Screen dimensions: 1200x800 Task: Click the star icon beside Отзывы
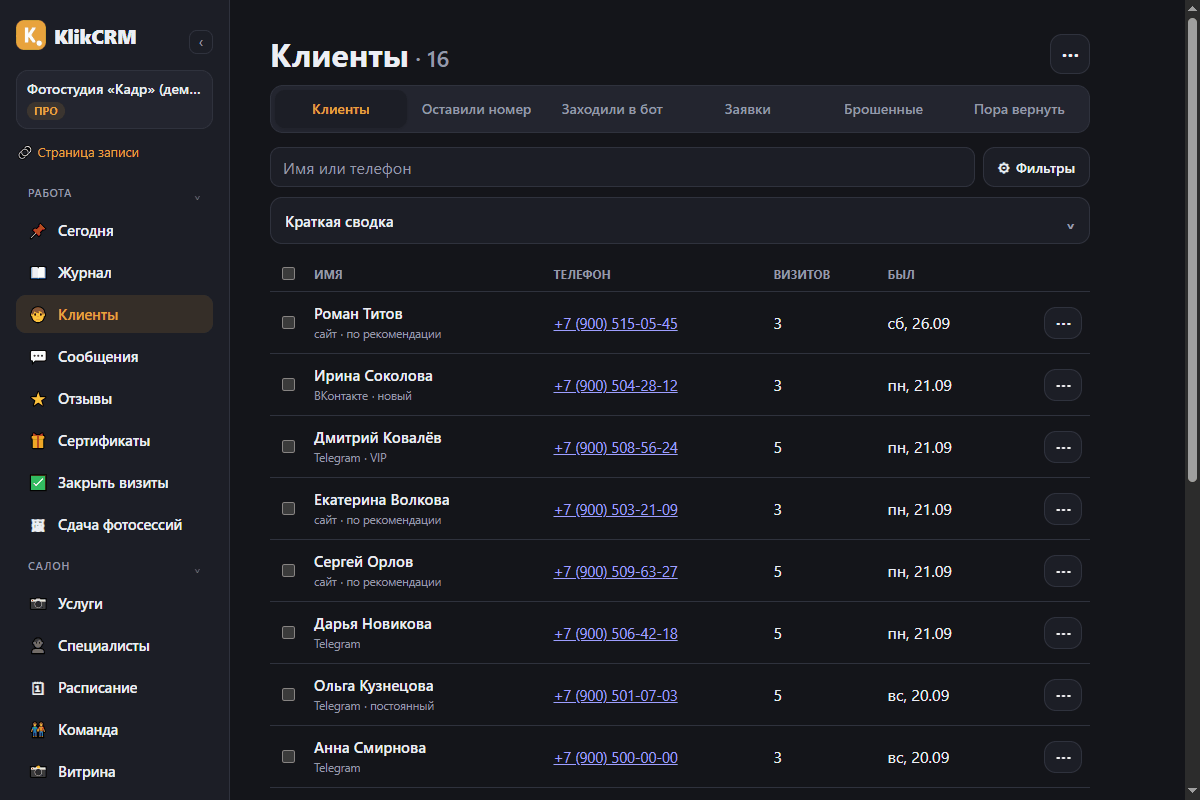pyautogui.click(x=38, y=399)
